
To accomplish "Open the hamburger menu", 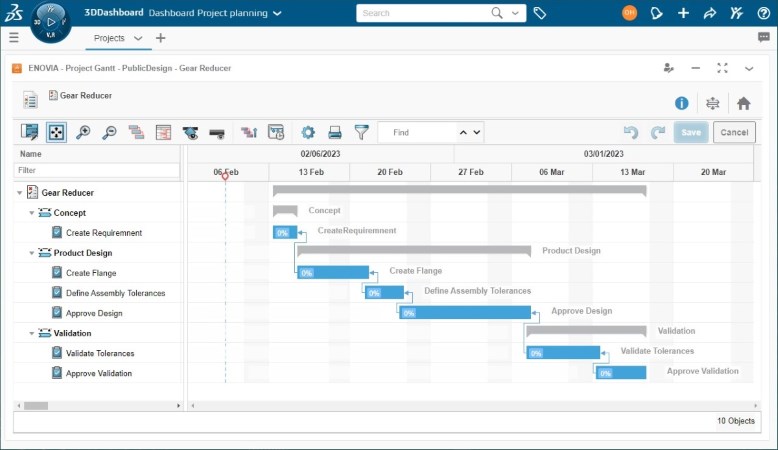I will (x=14, y=38).
